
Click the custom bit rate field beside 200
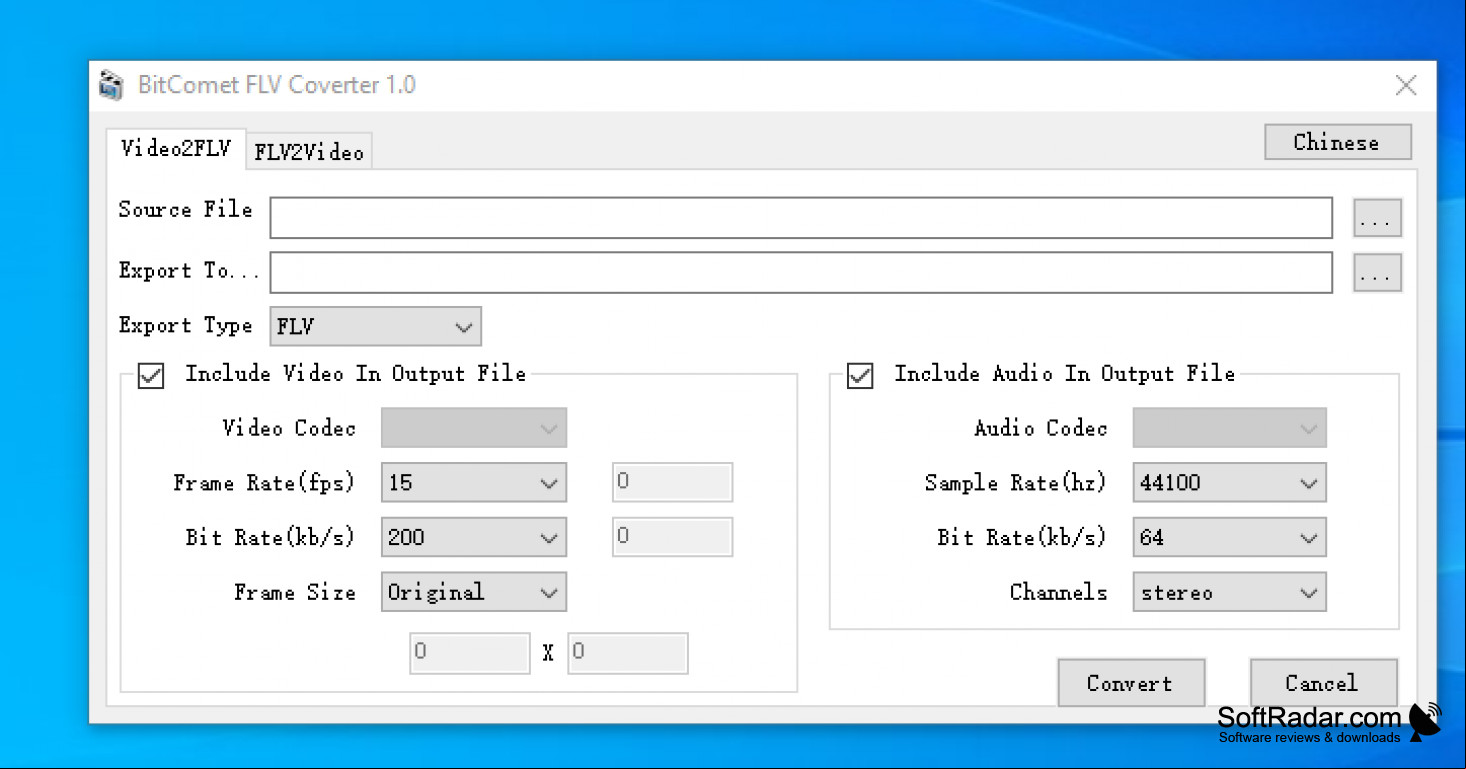[x=672, y=537]
